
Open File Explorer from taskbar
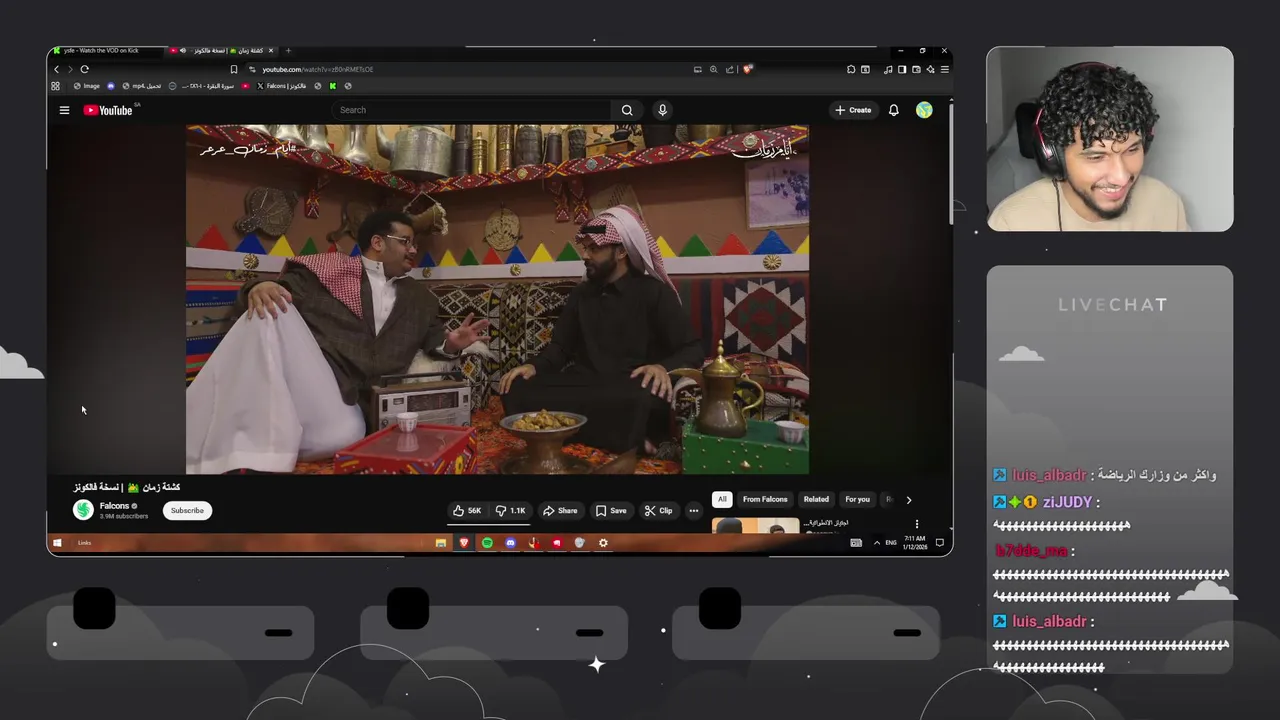[440, 543]
